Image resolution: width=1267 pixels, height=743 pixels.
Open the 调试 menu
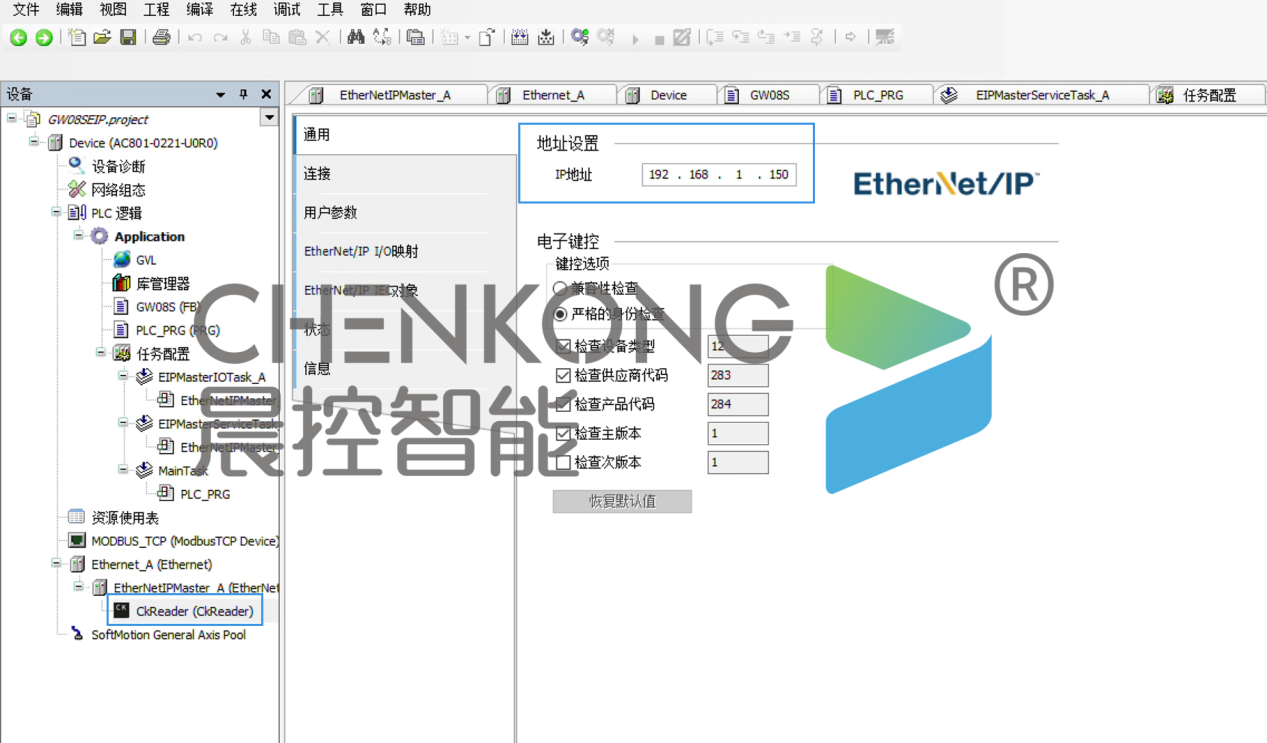pos(287,10)
